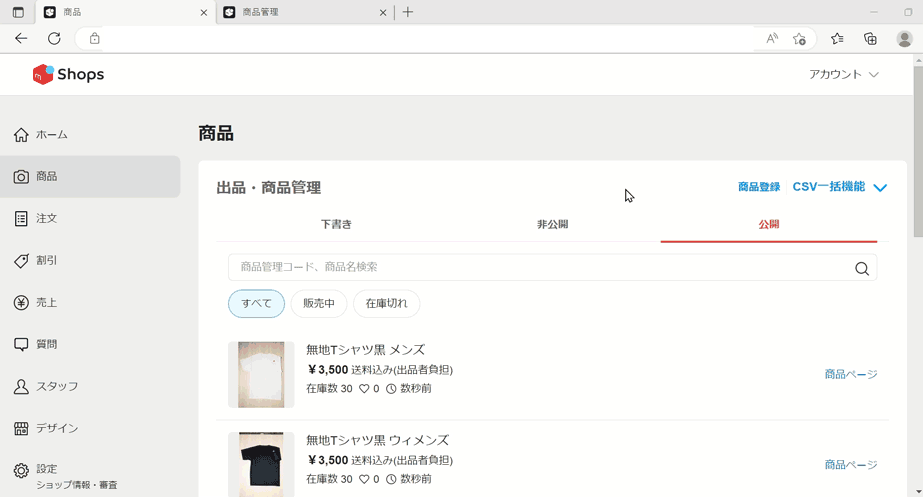
Task: Open the ホーム sidebar item's house icon
Action: pyautogui.click(x=21, y=135)
